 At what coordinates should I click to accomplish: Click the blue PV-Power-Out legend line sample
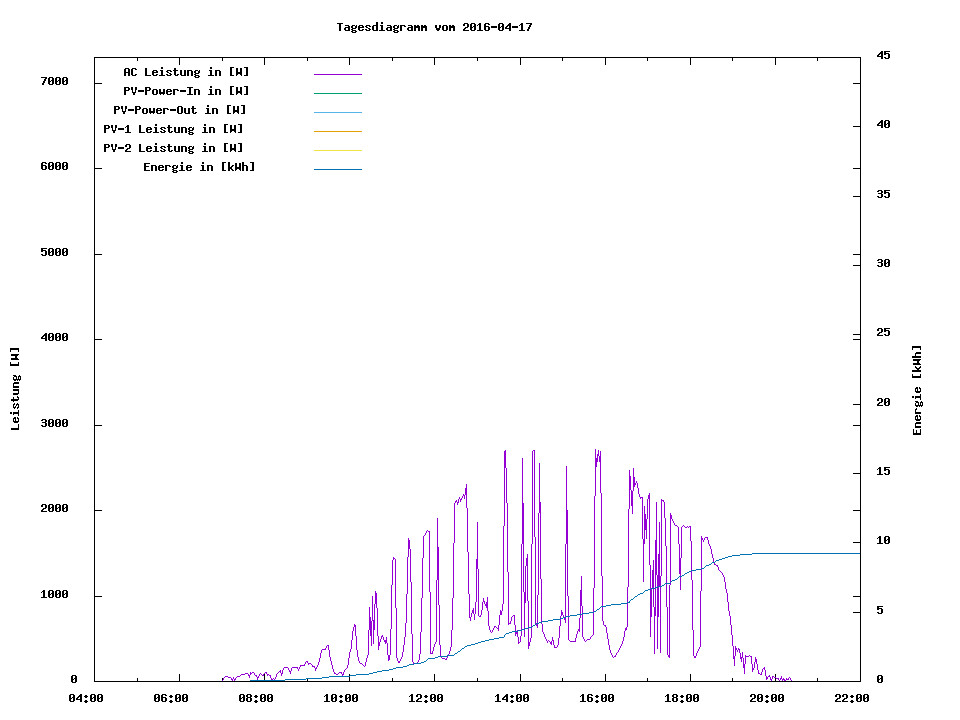(x=337, y=112)
